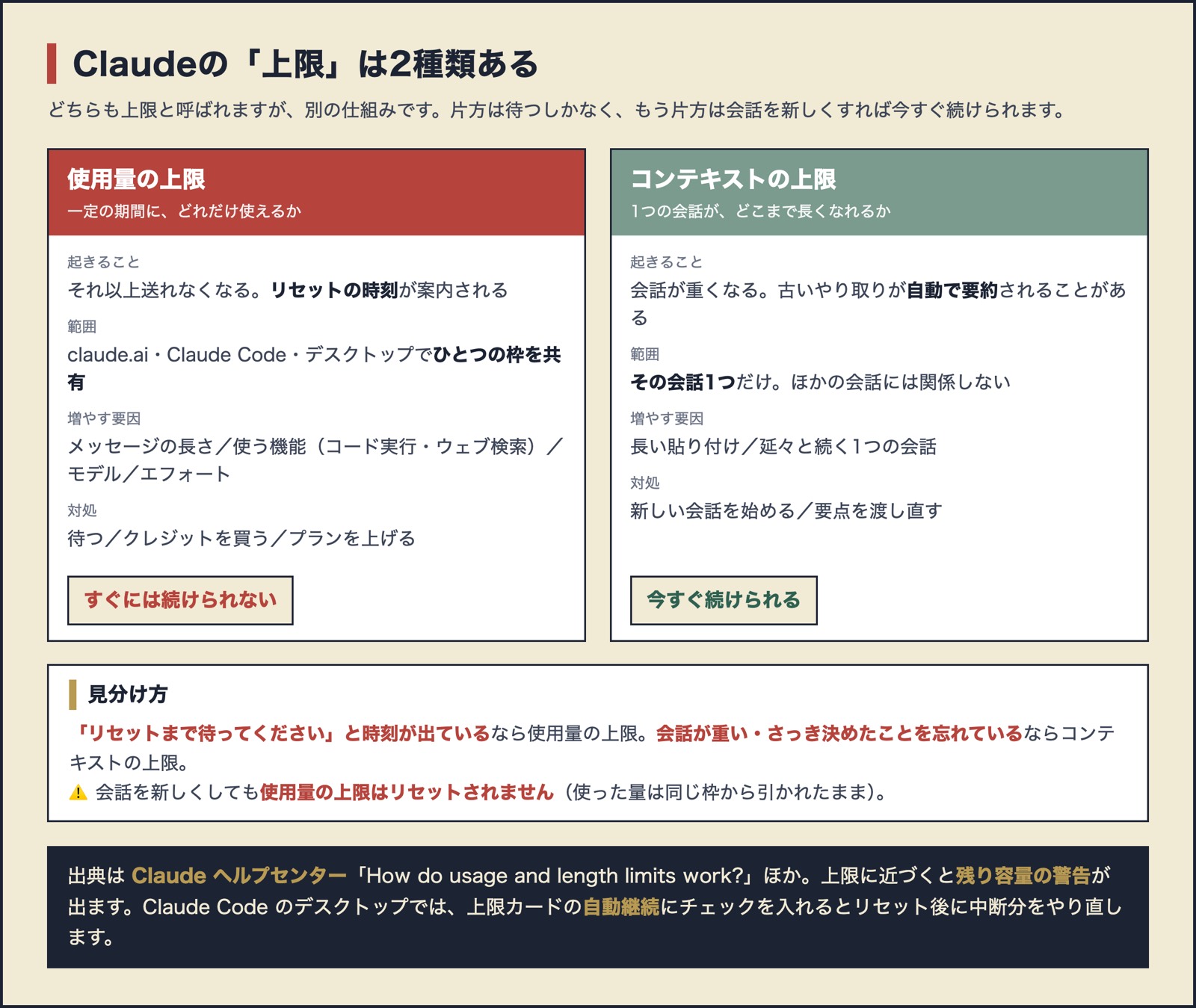Click the '増やす要因' label in the green card
1196x1008 pixels.
point(667,418)
